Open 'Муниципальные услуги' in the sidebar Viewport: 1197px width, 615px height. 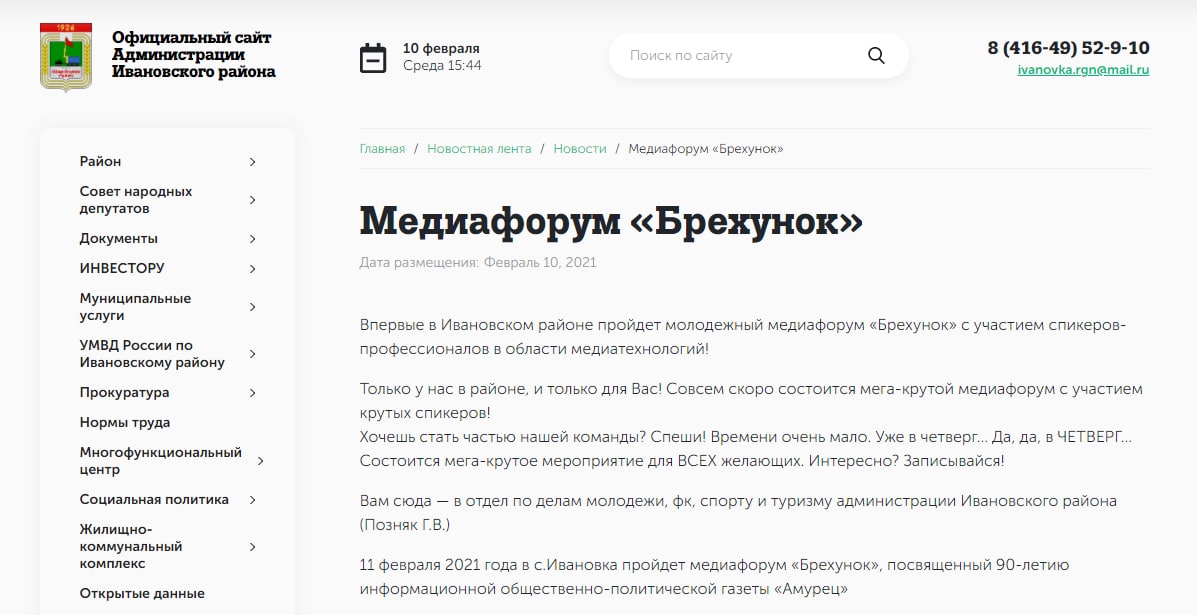coord(135,307)
